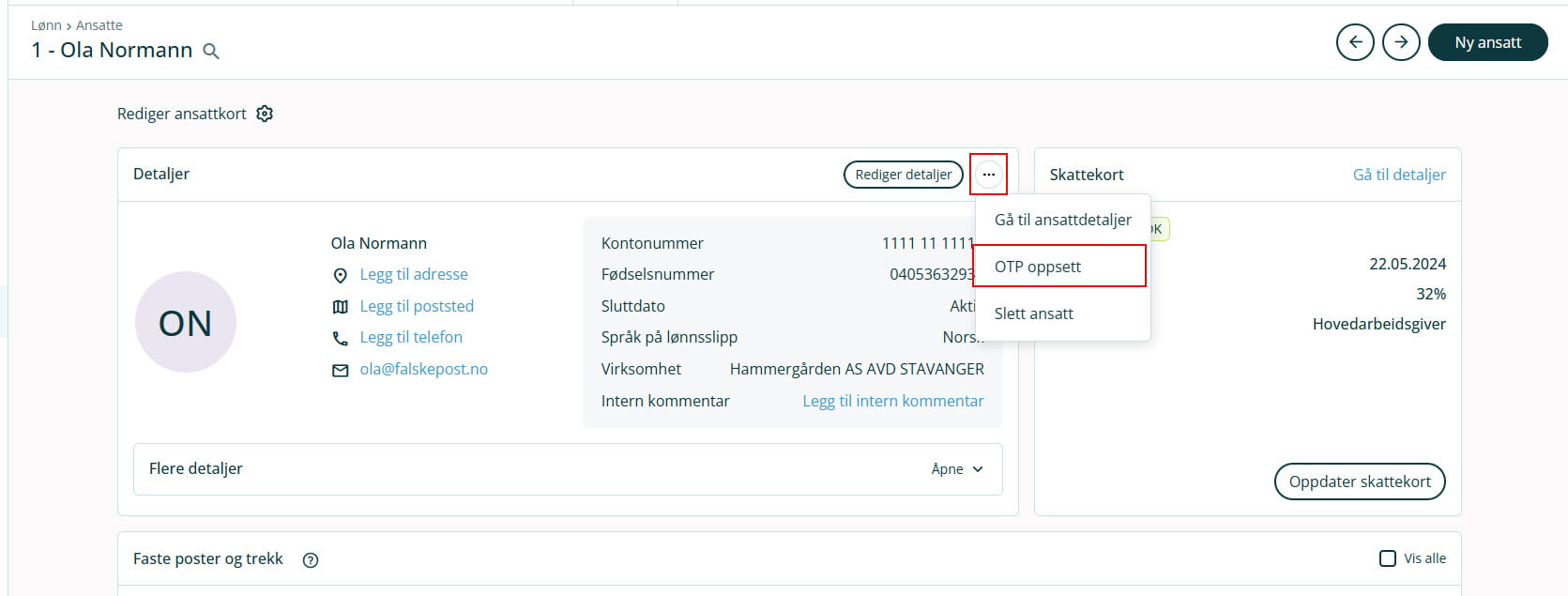Click Legg til intern kommentar link
The width and height of the screenshot is (1568, 596).
point(892,401)
